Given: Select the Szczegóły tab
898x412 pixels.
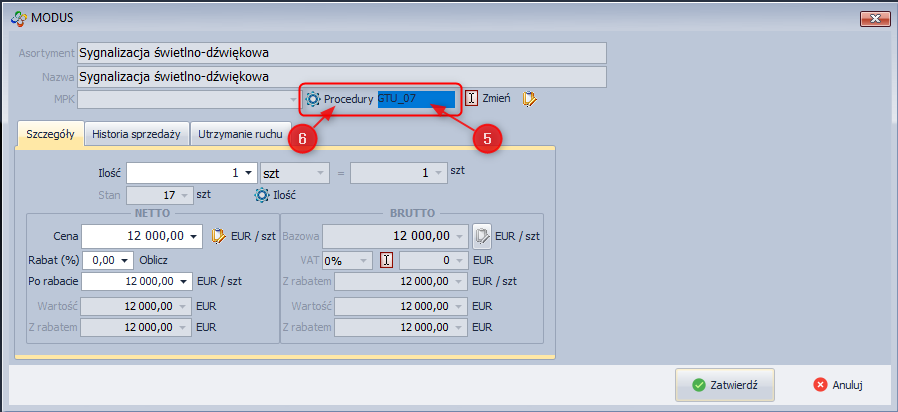Looking at the screenshot, I should [49, 133].
